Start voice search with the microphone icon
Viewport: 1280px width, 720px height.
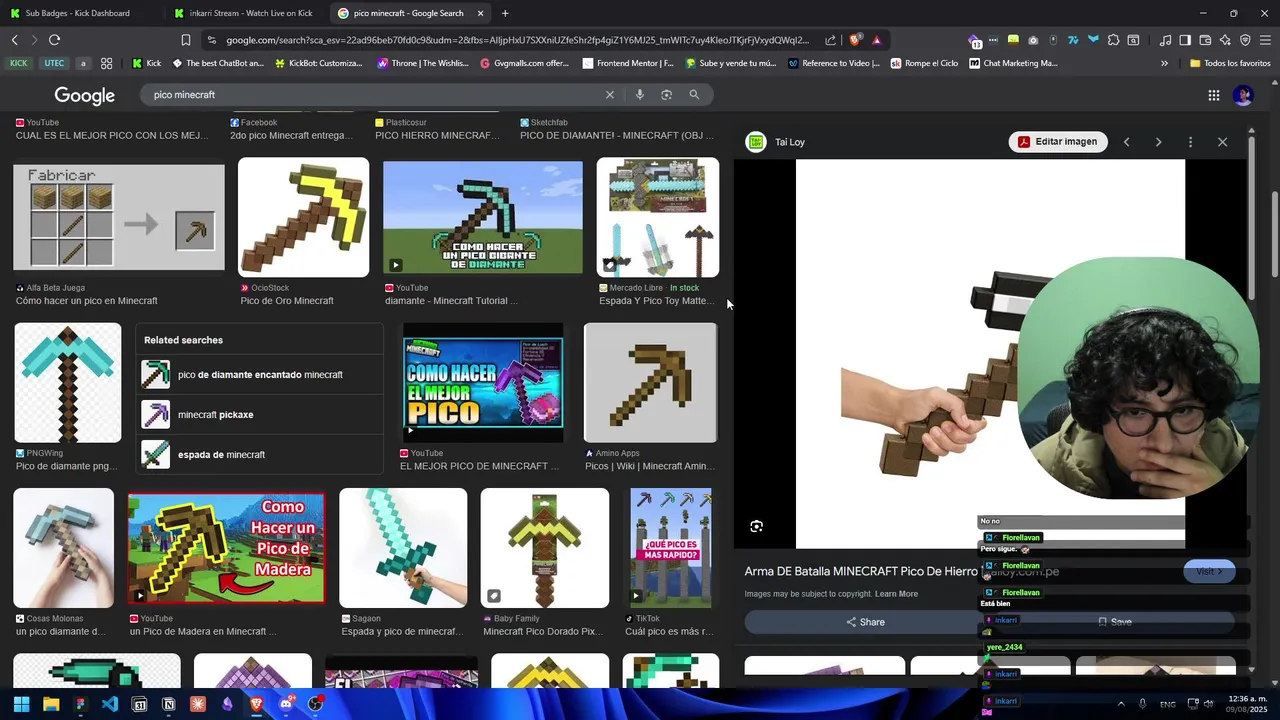pyautogui.click(x=640, y=95)
